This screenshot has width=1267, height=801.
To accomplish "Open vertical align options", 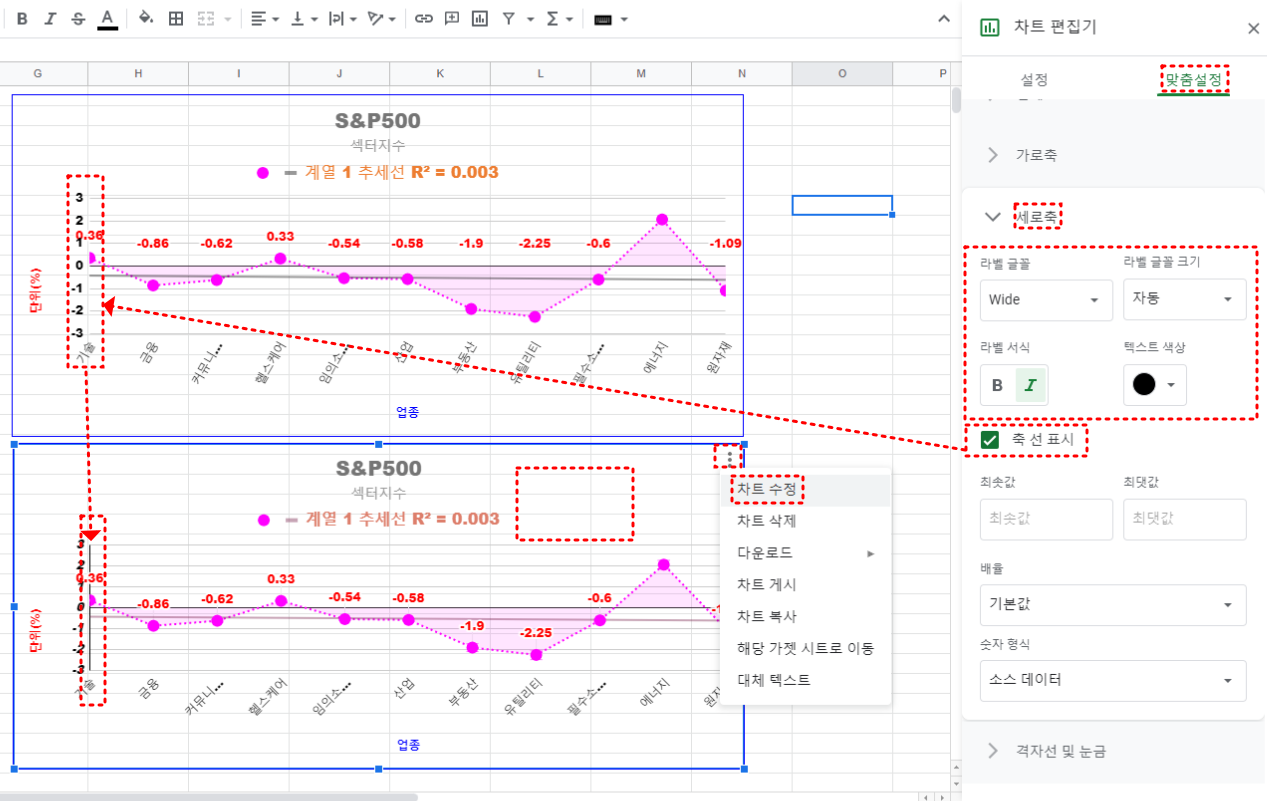I will tap(303, 18).
